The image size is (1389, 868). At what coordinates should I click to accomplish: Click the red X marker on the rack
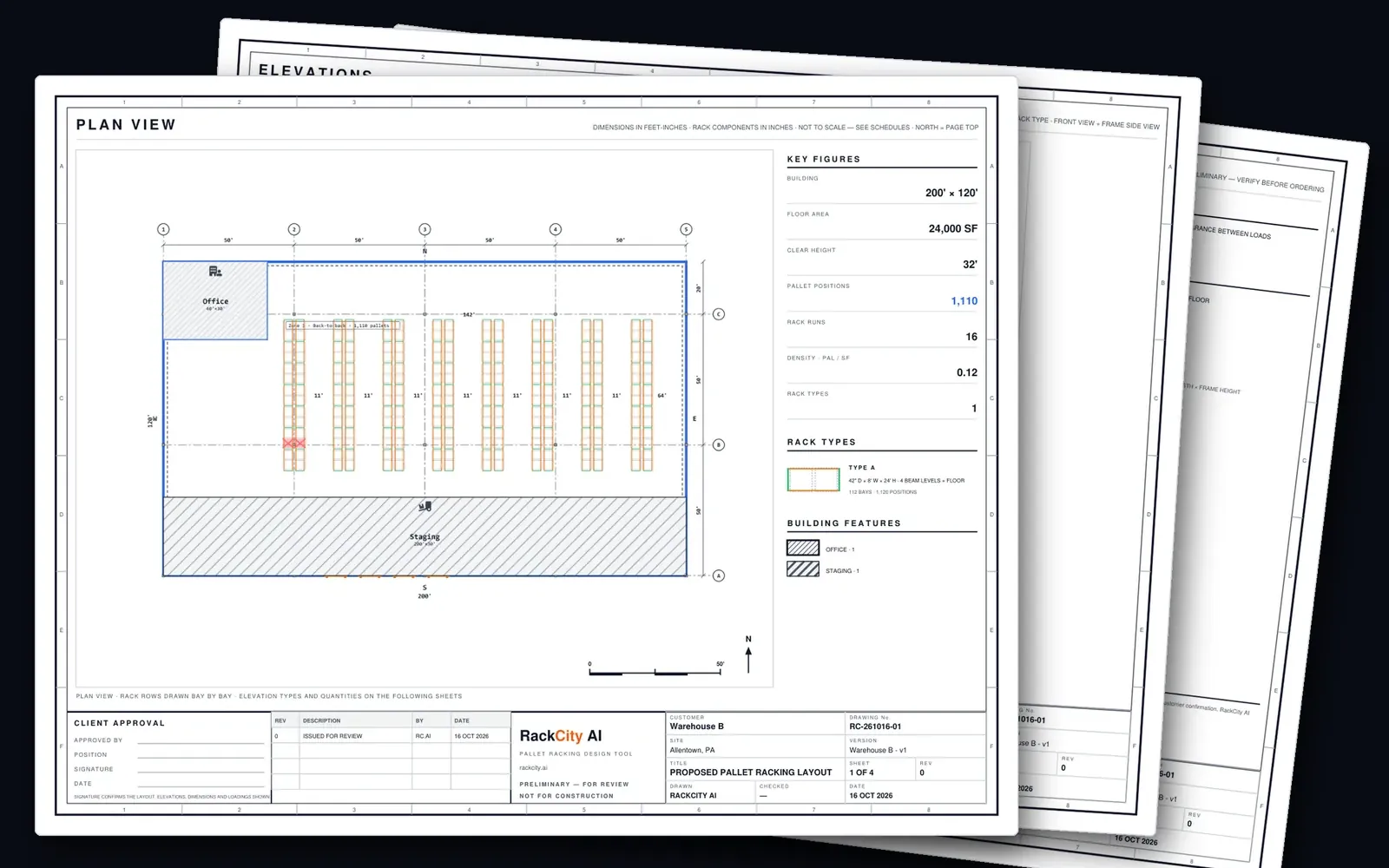click(294, 443)
